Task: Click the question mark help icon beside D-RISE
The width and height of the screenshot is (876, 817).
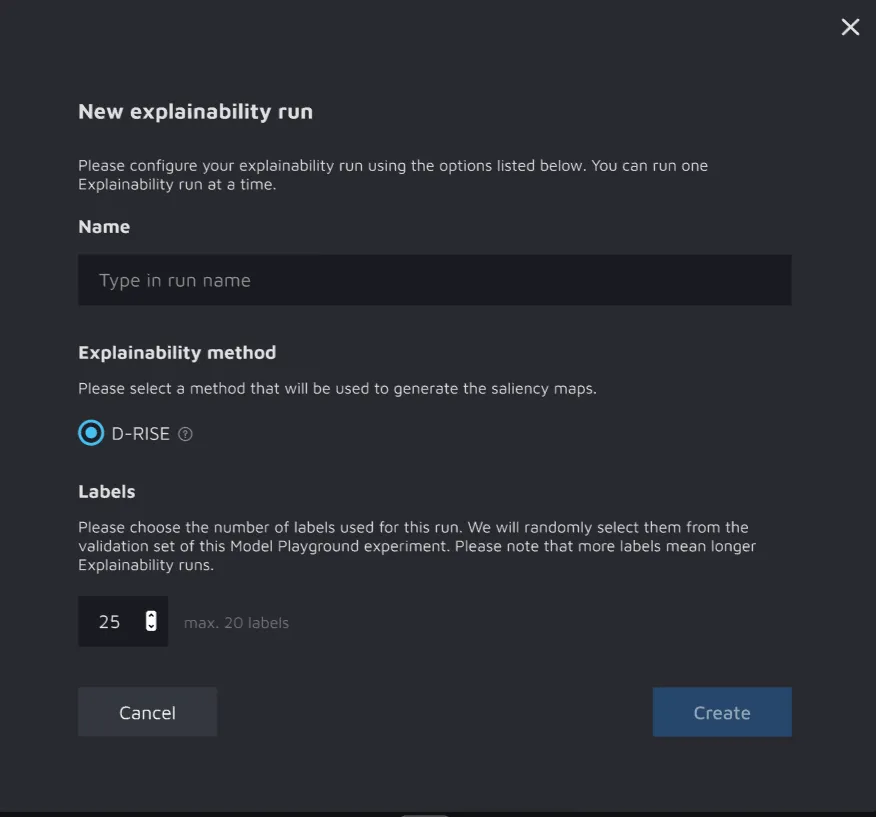Action: pyautogui.click(x=185, y=434)
